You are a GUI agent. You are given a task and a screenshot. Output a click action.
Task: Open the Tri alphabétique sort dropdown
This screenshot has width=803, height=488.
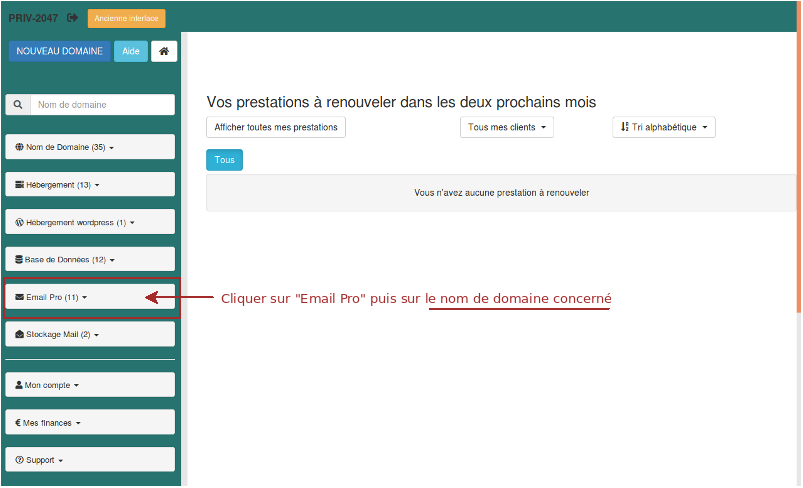pyautogui.click(x=664, y=127)
